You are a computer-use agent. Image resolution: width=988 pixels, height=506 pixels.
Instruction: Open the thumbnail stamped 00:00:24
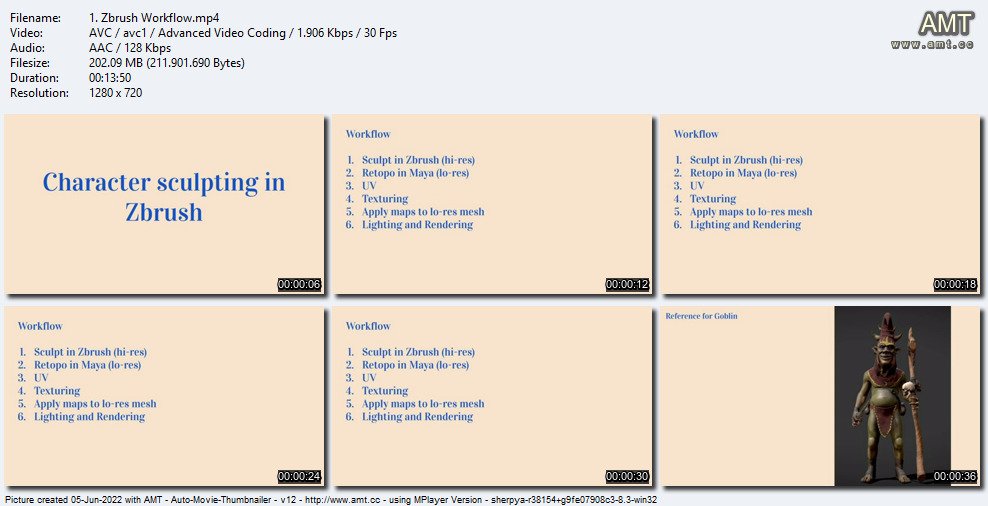(164, 396)
